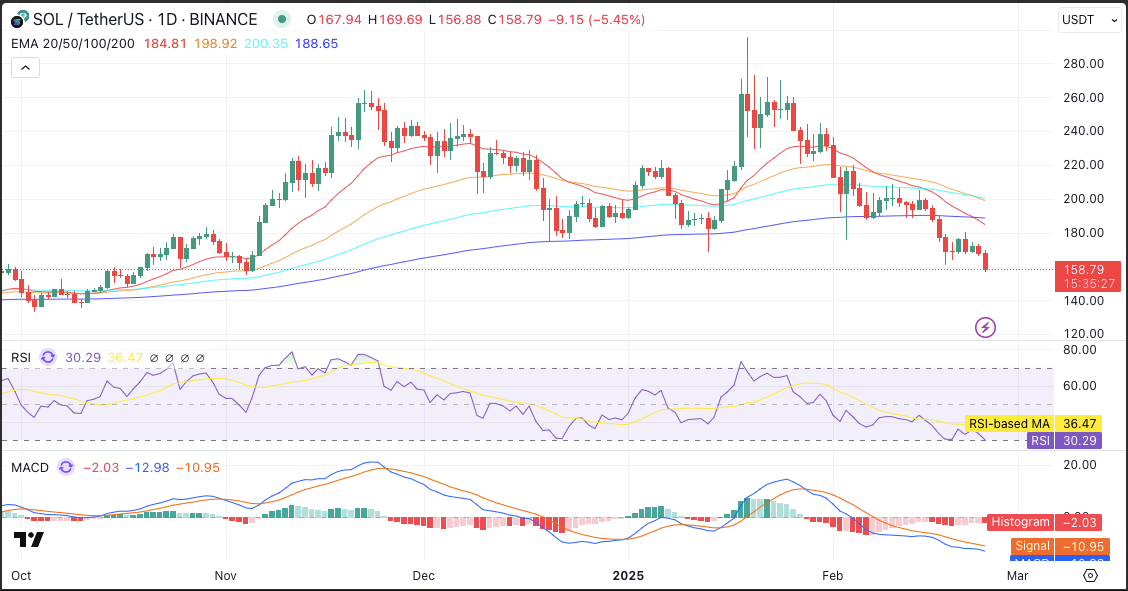Click the purple lightning bolt icon
This screenshot has height=591, width=1128.
click(x=985, y=328)
